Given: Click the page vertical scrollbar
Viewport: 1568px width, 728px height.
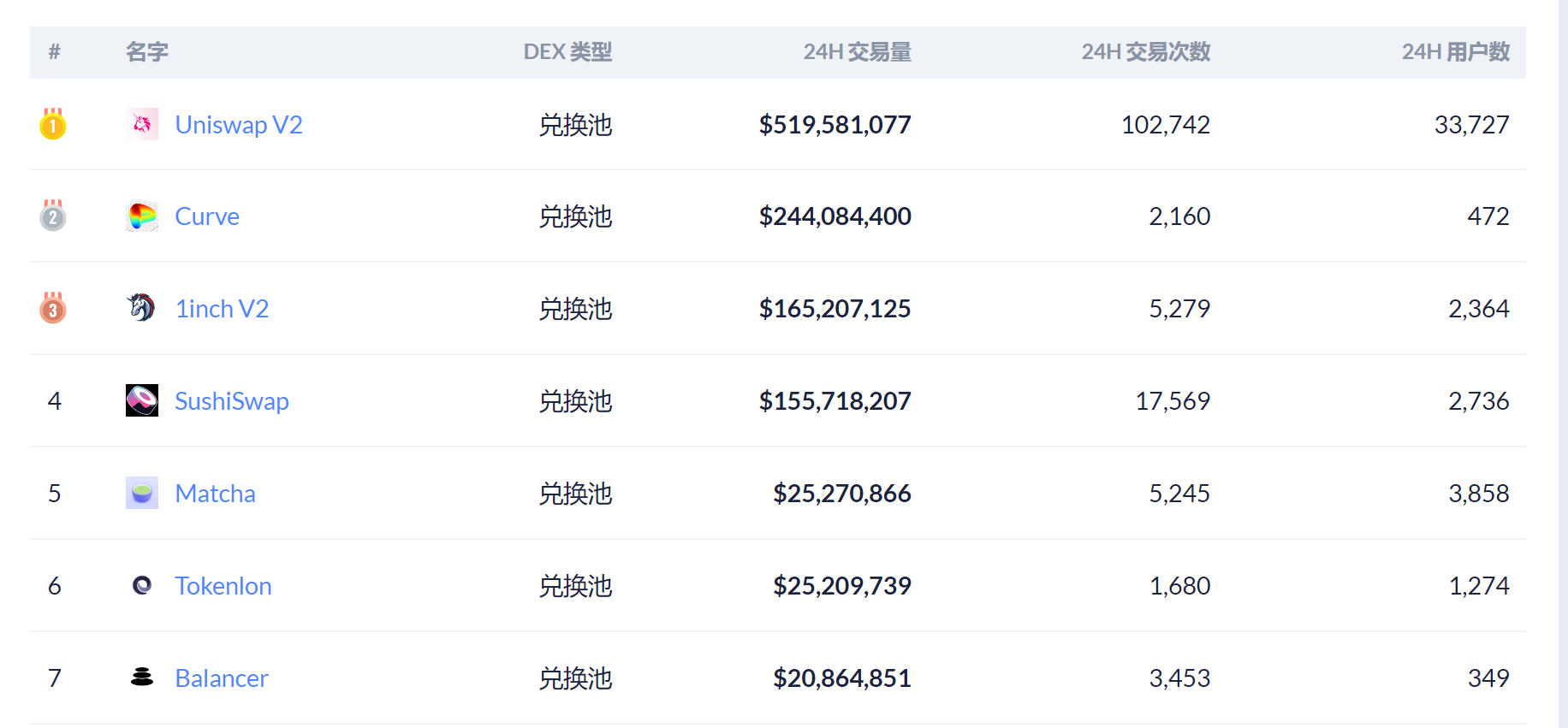Looking at the screenshot, I should point(1563,364).
